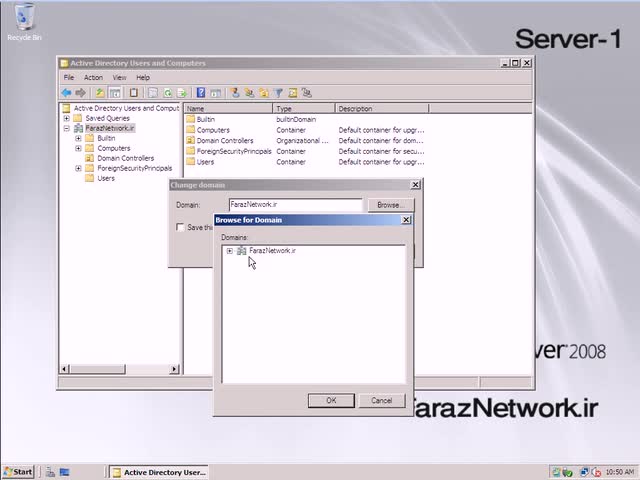The height and width of the screenshot is (480, 640).
Task: Click the leftmost system tray icon
Action: [556, 472]
